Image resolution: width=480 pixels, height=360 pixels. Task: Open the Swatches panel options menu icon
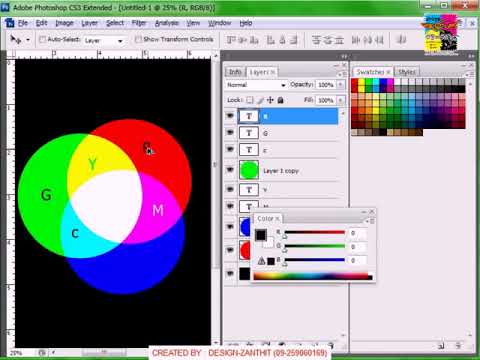point(469,74)
